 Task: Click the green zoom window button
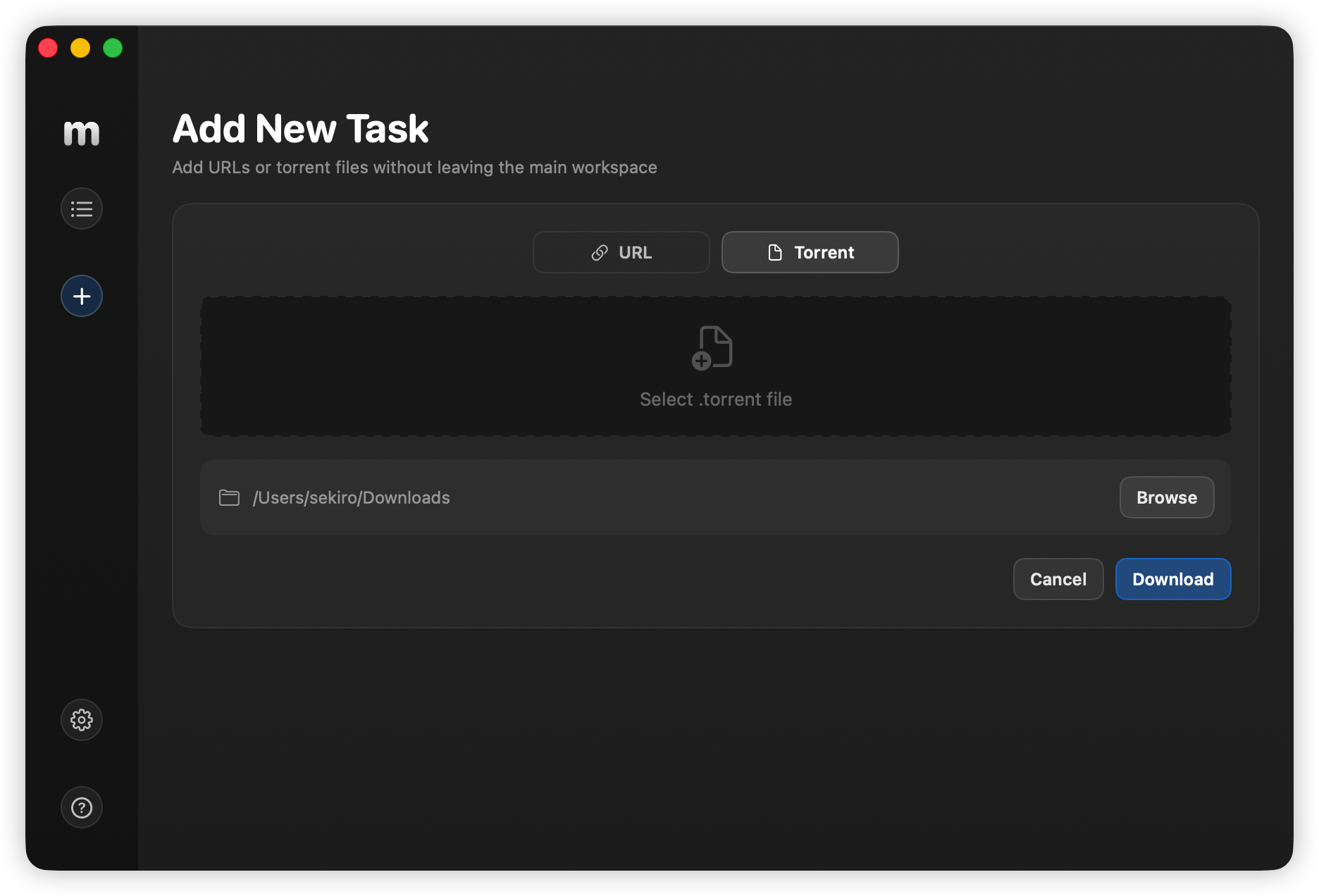[112, 48]
